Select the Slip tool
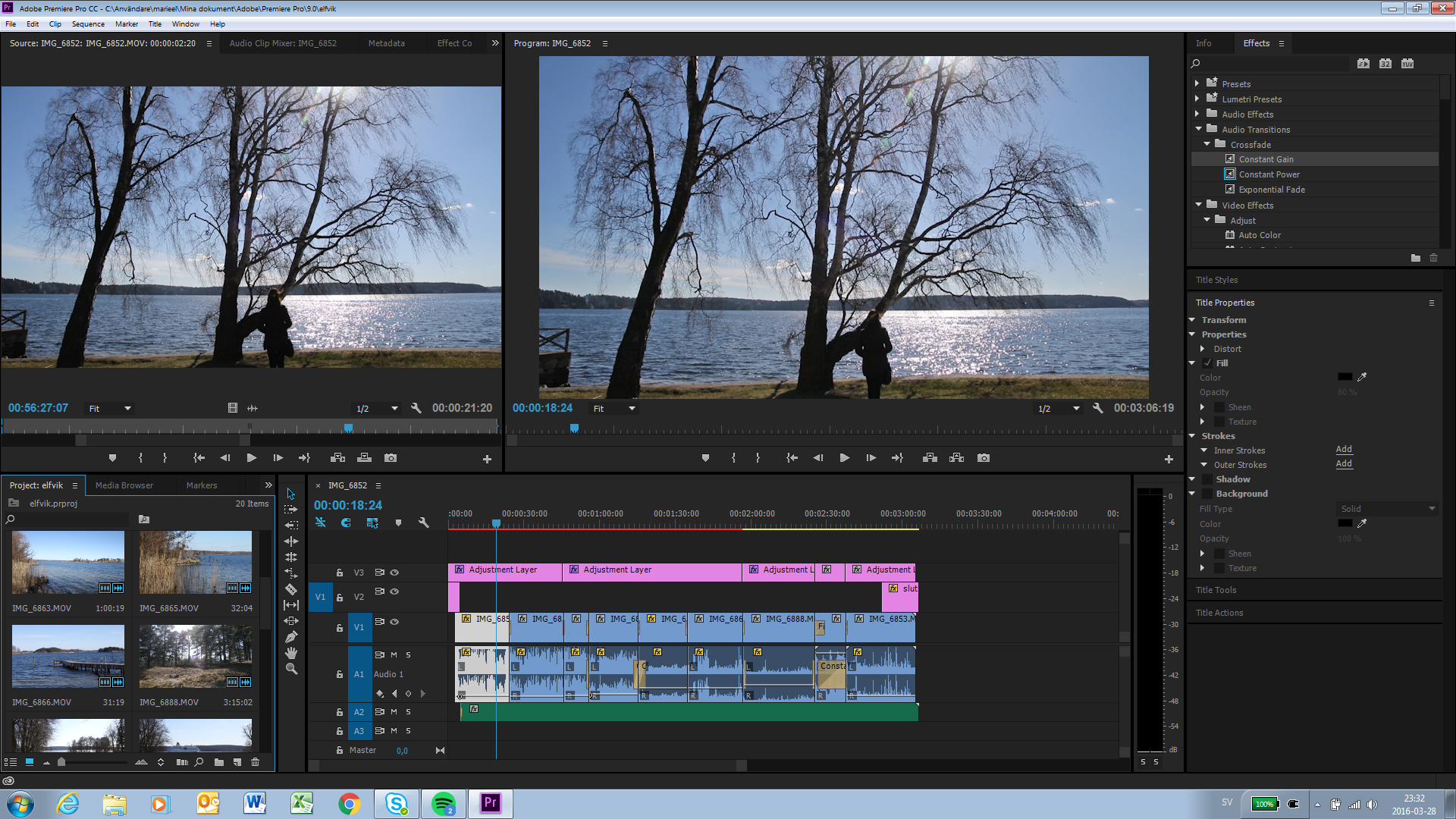Viewport: 1456px width, 819px height. pyautogui.click(x=291, y=605)
